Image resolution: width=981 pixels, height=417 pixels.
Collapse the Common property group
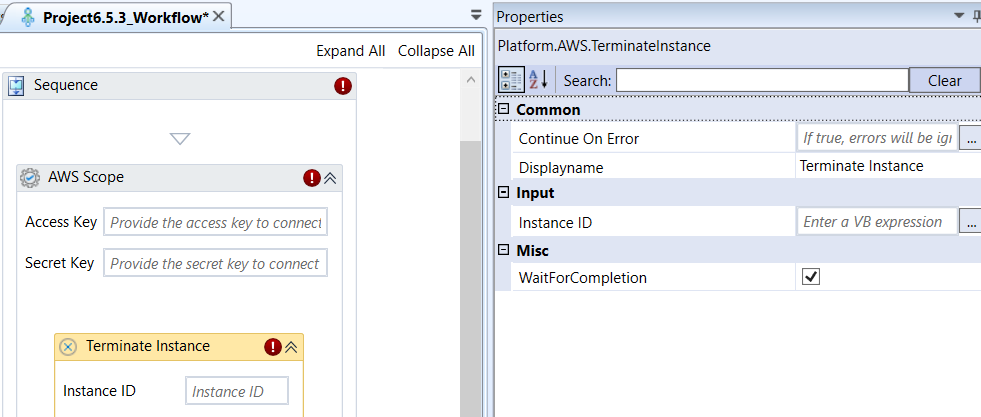(503, 110)
